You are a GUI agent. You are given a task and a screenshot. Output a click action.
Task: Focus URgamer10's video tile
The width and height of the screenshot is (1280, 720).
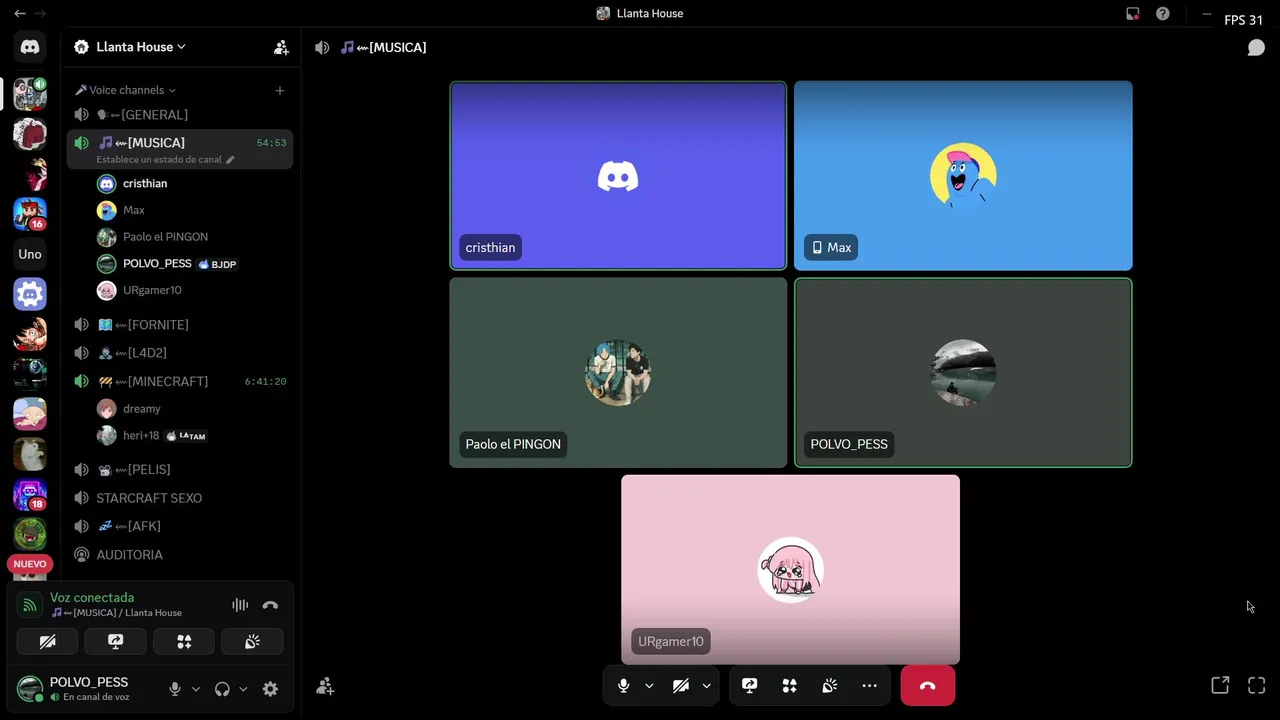point(790,569)
